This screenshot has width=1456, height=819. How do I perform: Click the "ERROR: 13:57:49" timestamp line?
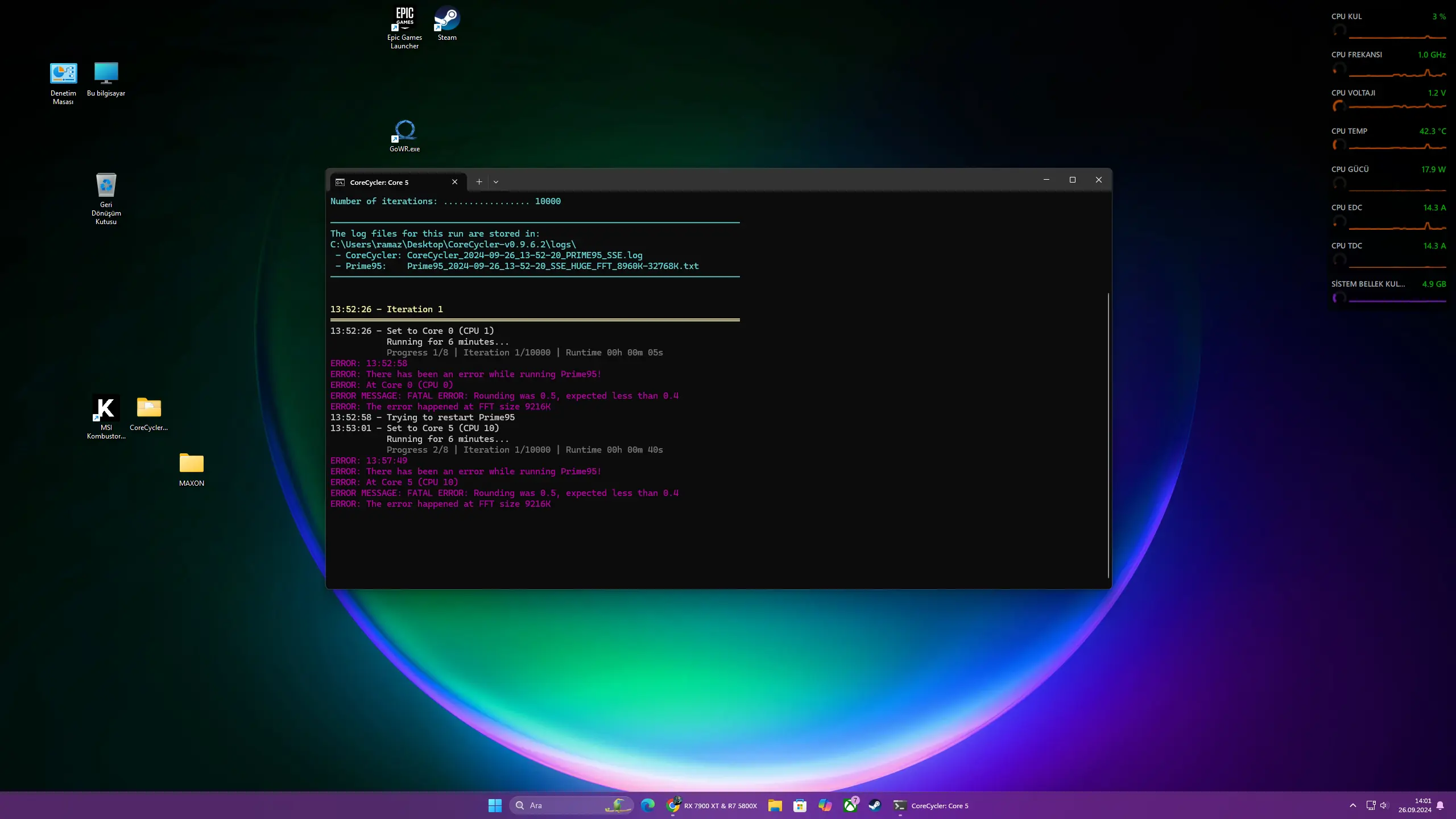(369, 461)
